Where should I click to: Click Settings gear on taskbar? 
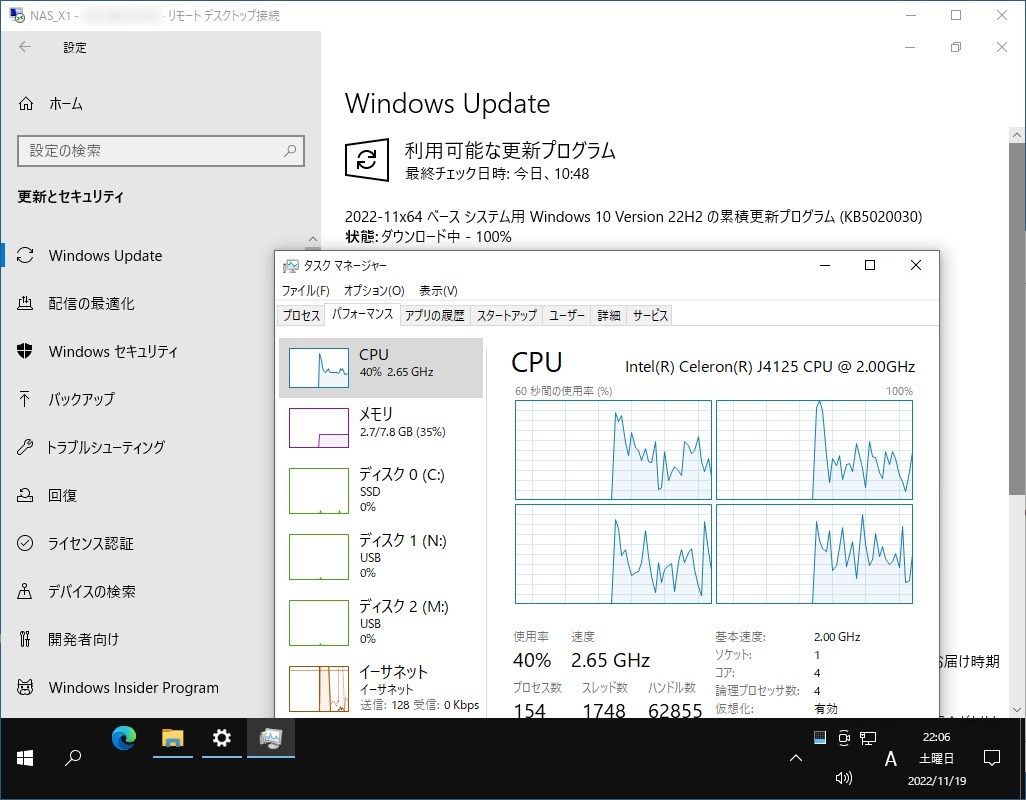pos(222,738)
